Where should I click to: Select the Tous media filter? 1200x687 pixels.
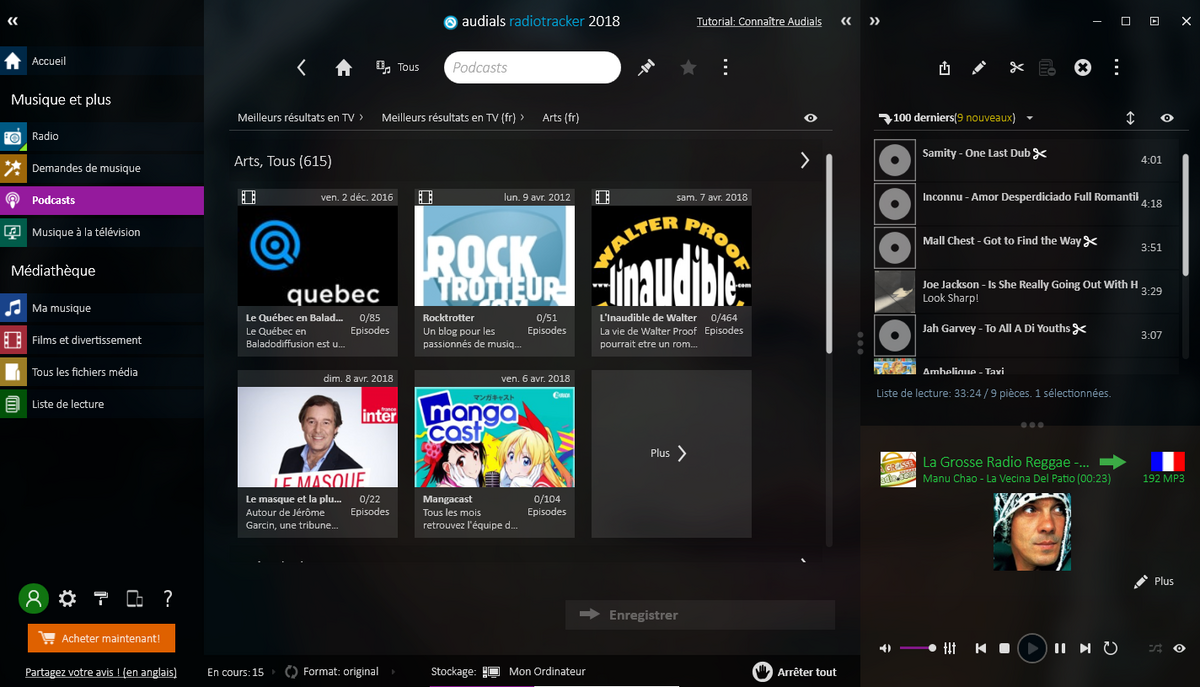point(398,67)
